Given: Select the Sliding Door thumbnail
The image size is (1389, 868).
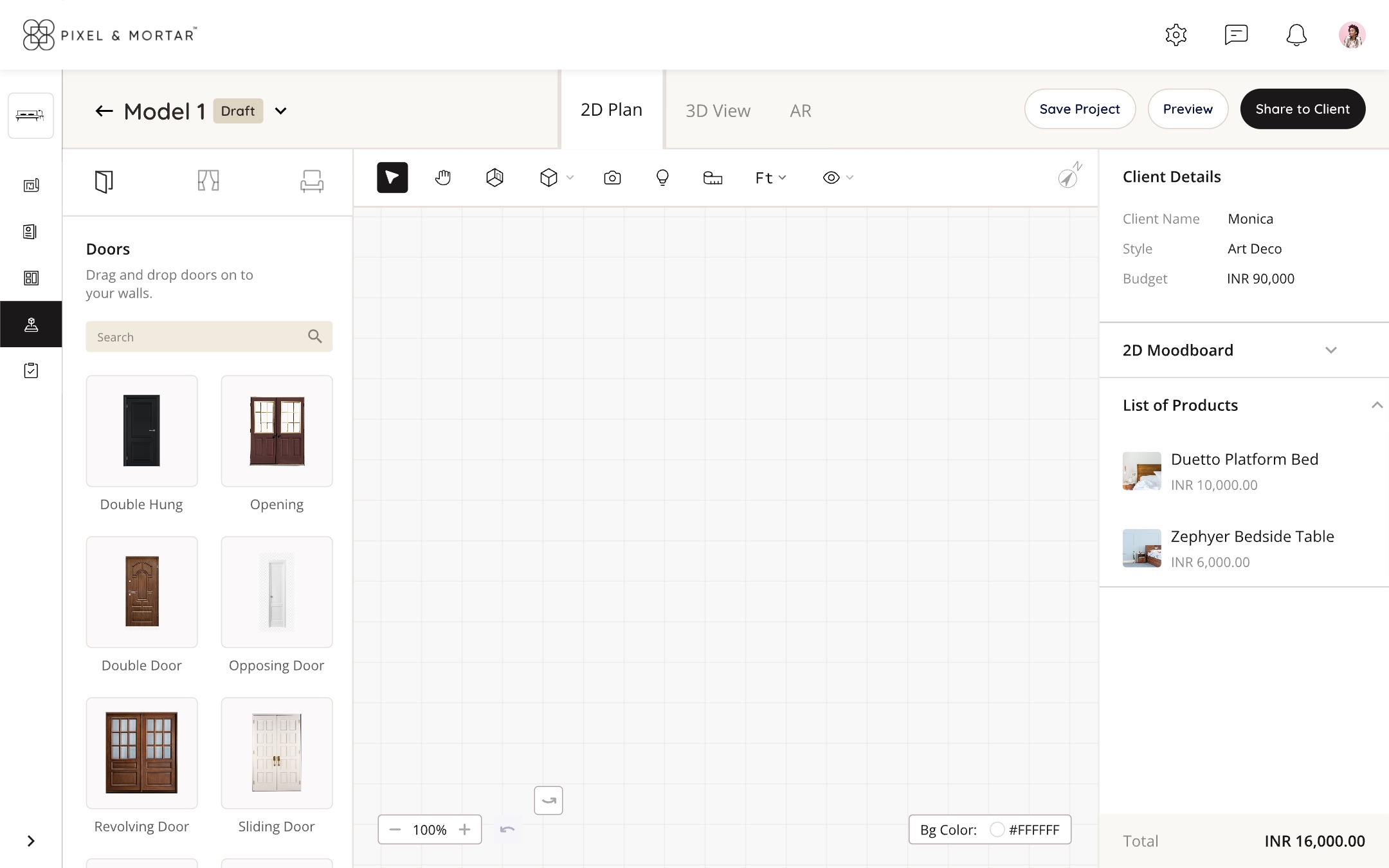Looking at the screenshot, I should click(277, 752).
